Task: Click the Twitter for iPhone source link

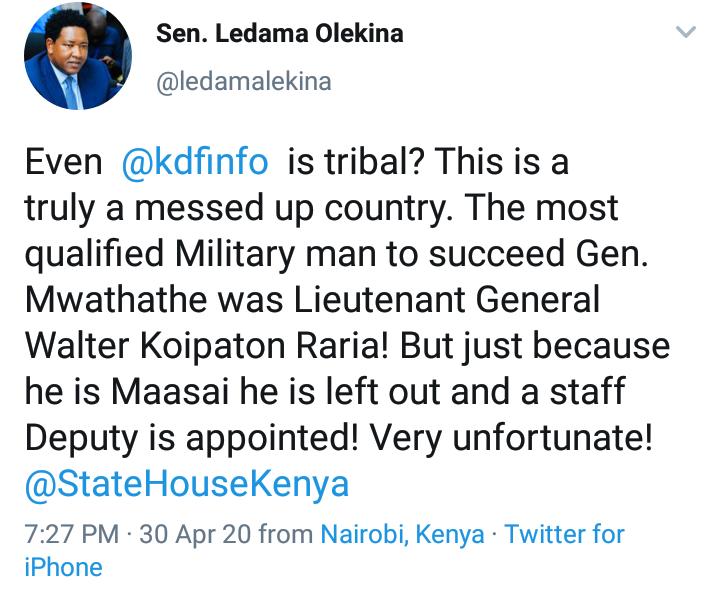Action: 564,534
